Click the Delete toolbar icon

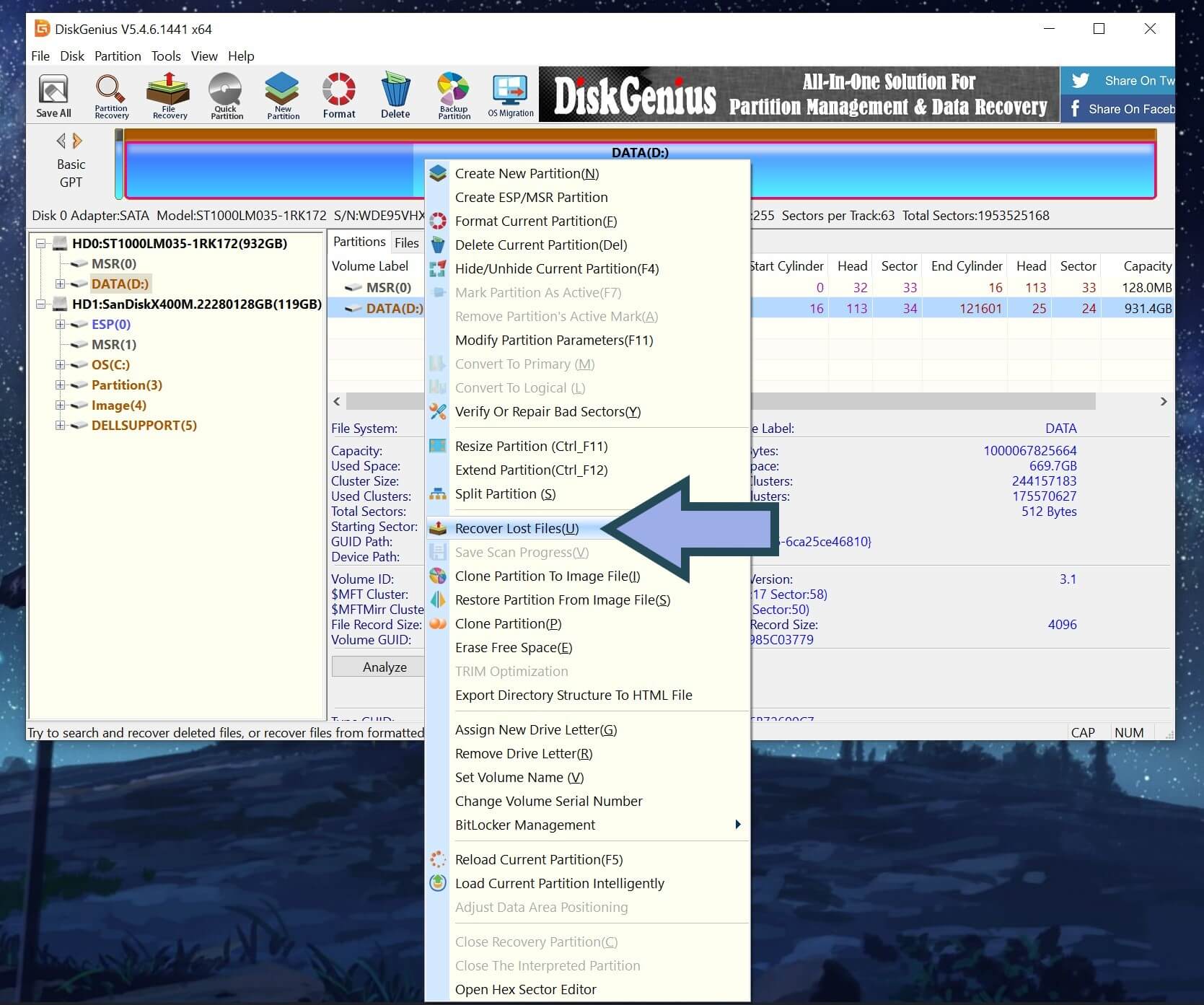(x=395, y=95)
